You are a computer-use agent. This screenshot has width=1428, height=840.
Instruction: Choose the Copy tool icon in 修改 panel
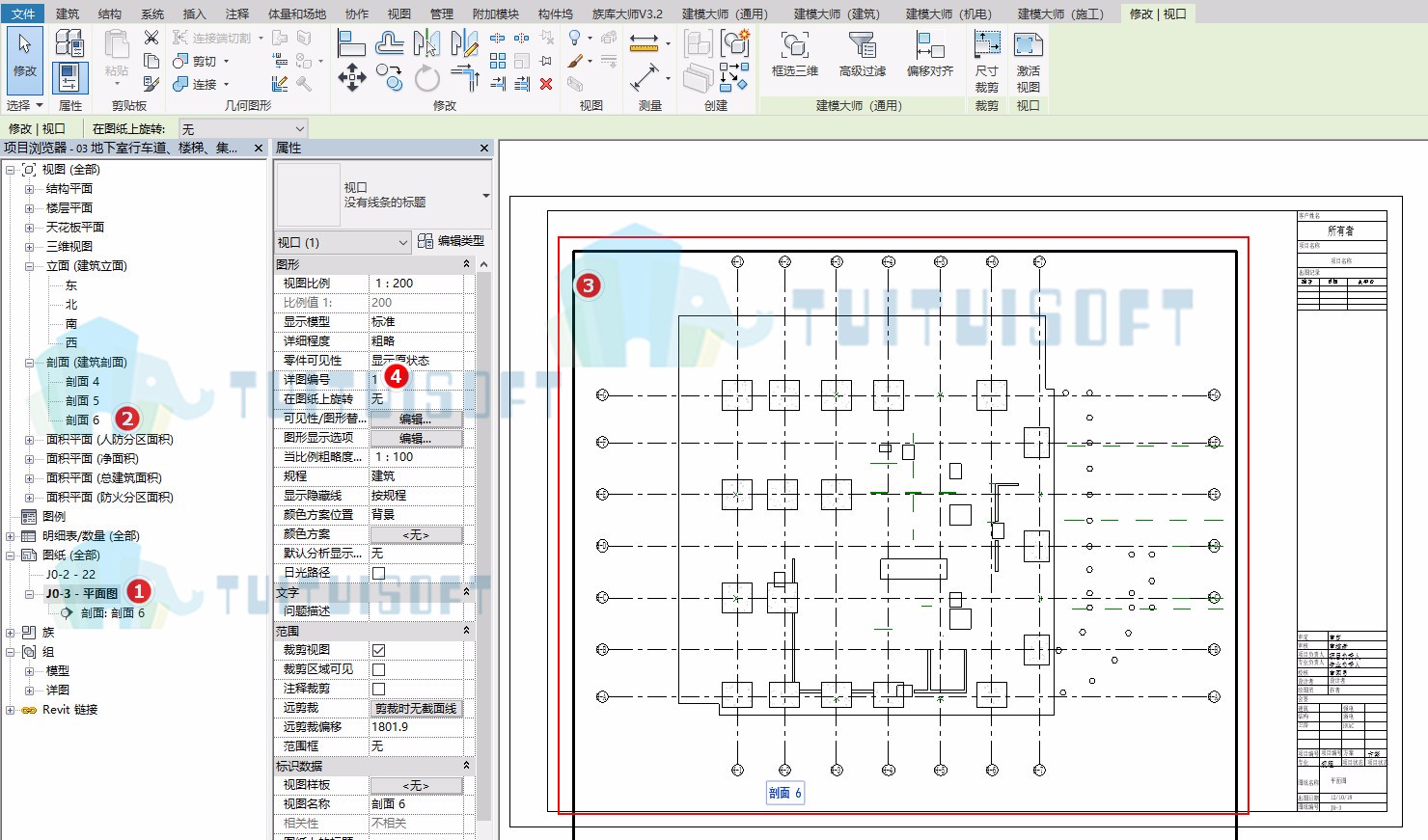tap(390, 77)
